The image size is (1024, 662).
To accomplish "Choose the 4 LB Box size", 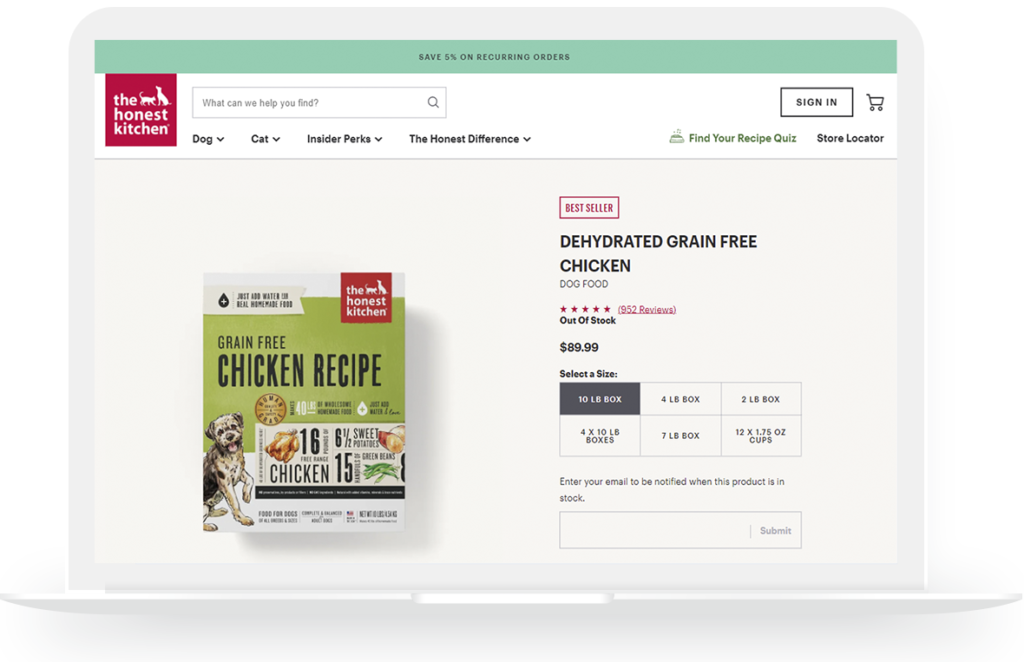I will click(680, 399).
